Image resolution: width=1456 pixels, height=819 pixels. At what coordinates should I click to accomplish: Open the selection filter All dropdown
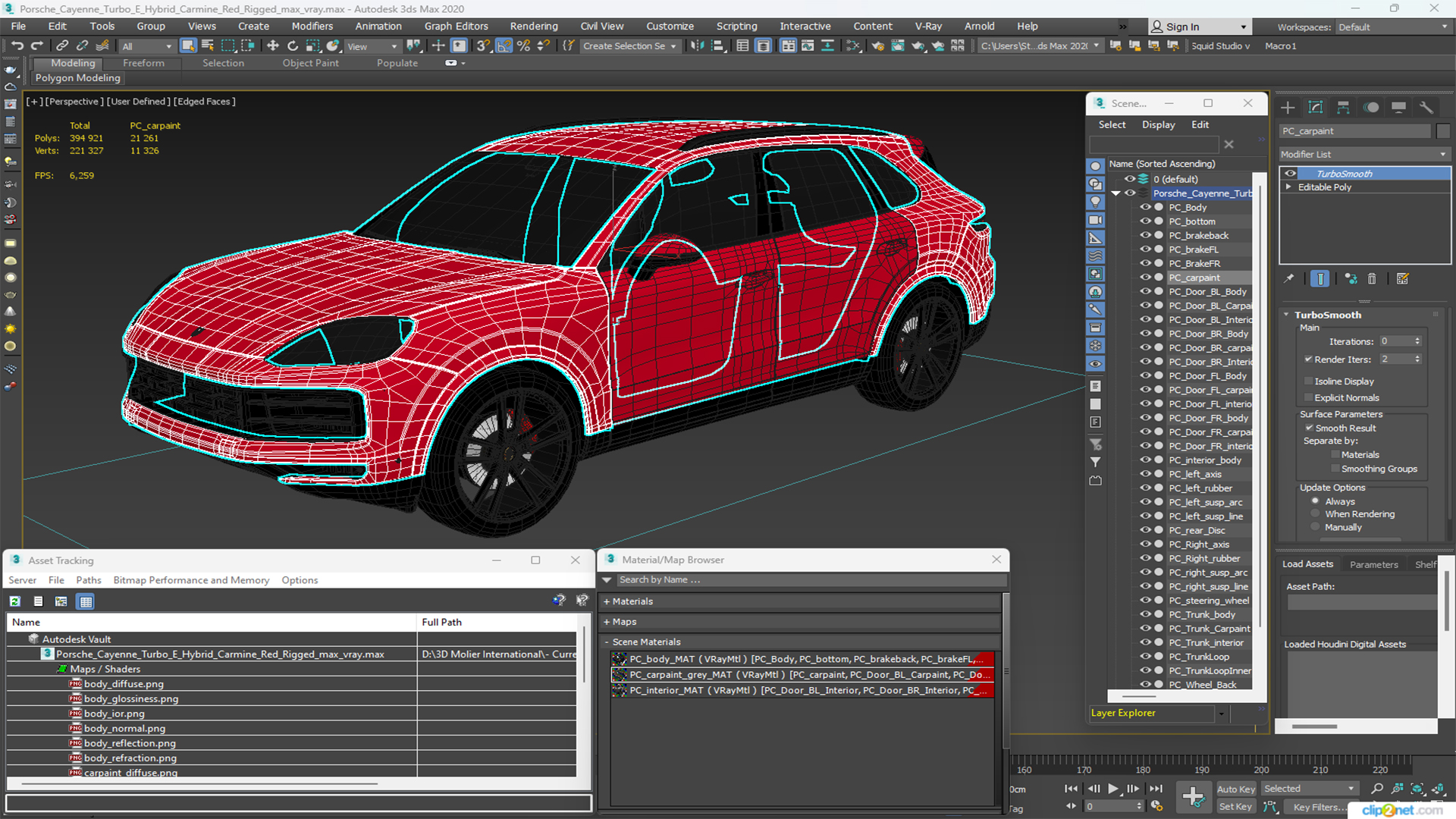point(147,46)
